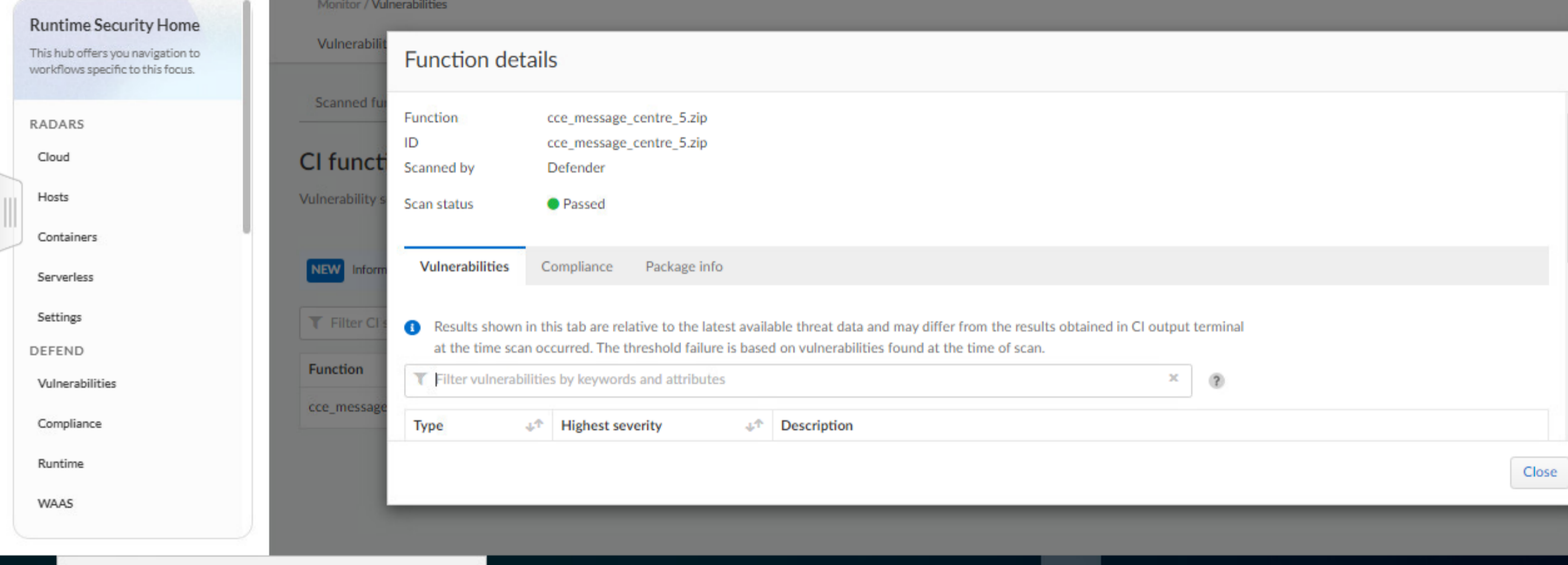This screenshot has width=1568, height=565.
Task: Open Serverless radar
Action: pos(65,277)
